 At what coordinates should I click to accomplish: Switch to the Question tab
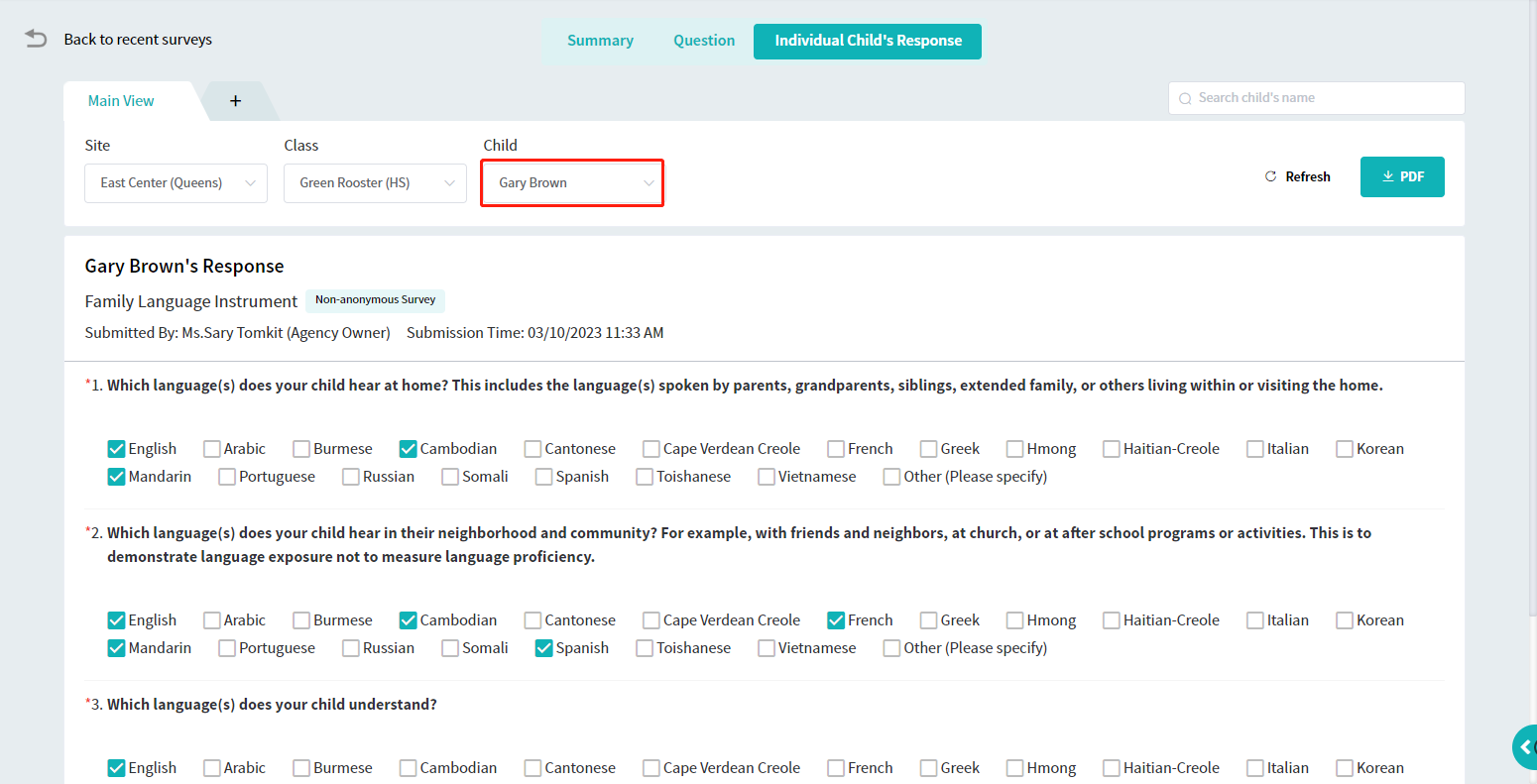704,41
